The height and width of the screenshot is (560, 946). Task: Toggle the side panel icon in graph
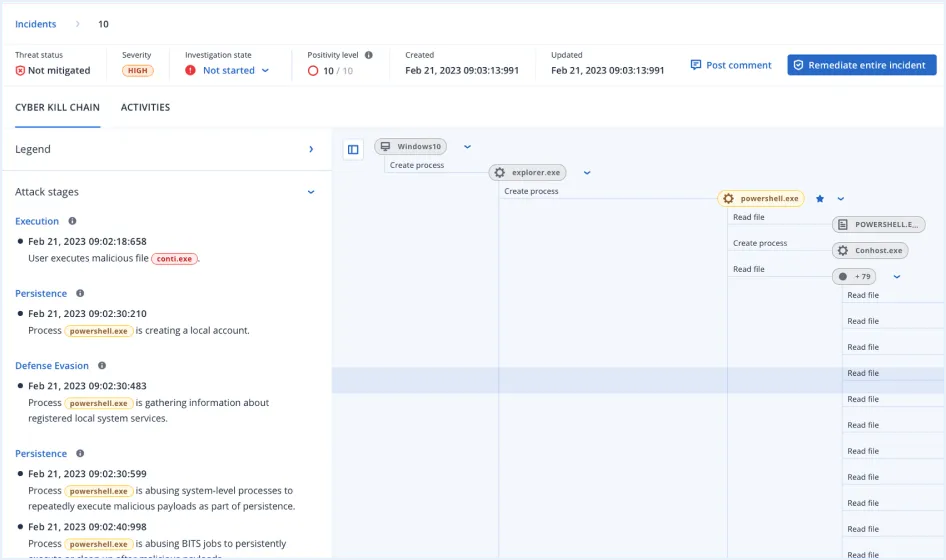point(353,150)
